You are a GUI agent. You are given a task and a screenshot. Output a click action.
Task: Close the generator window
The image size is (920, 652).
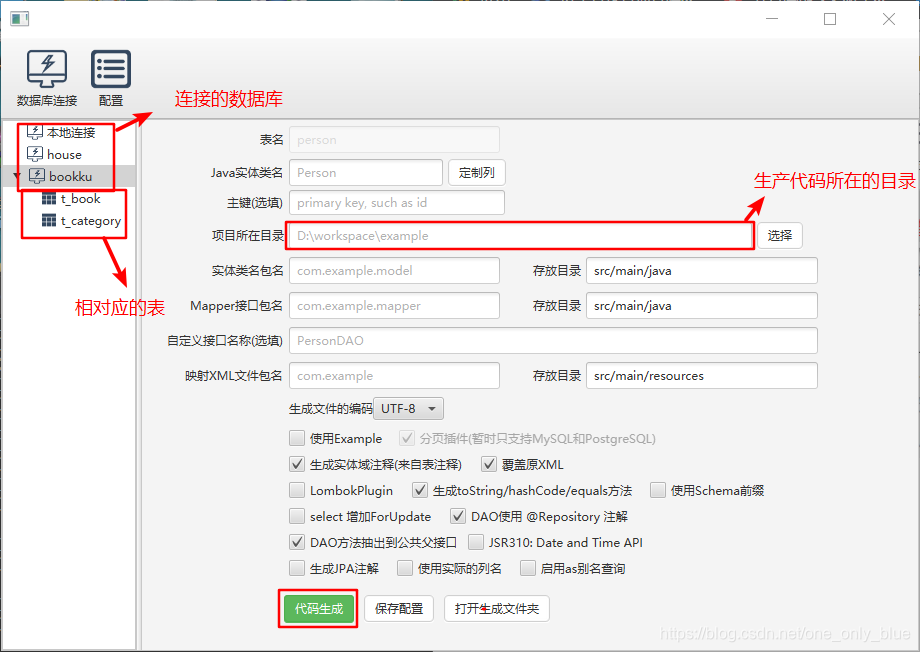coord(888,19)
